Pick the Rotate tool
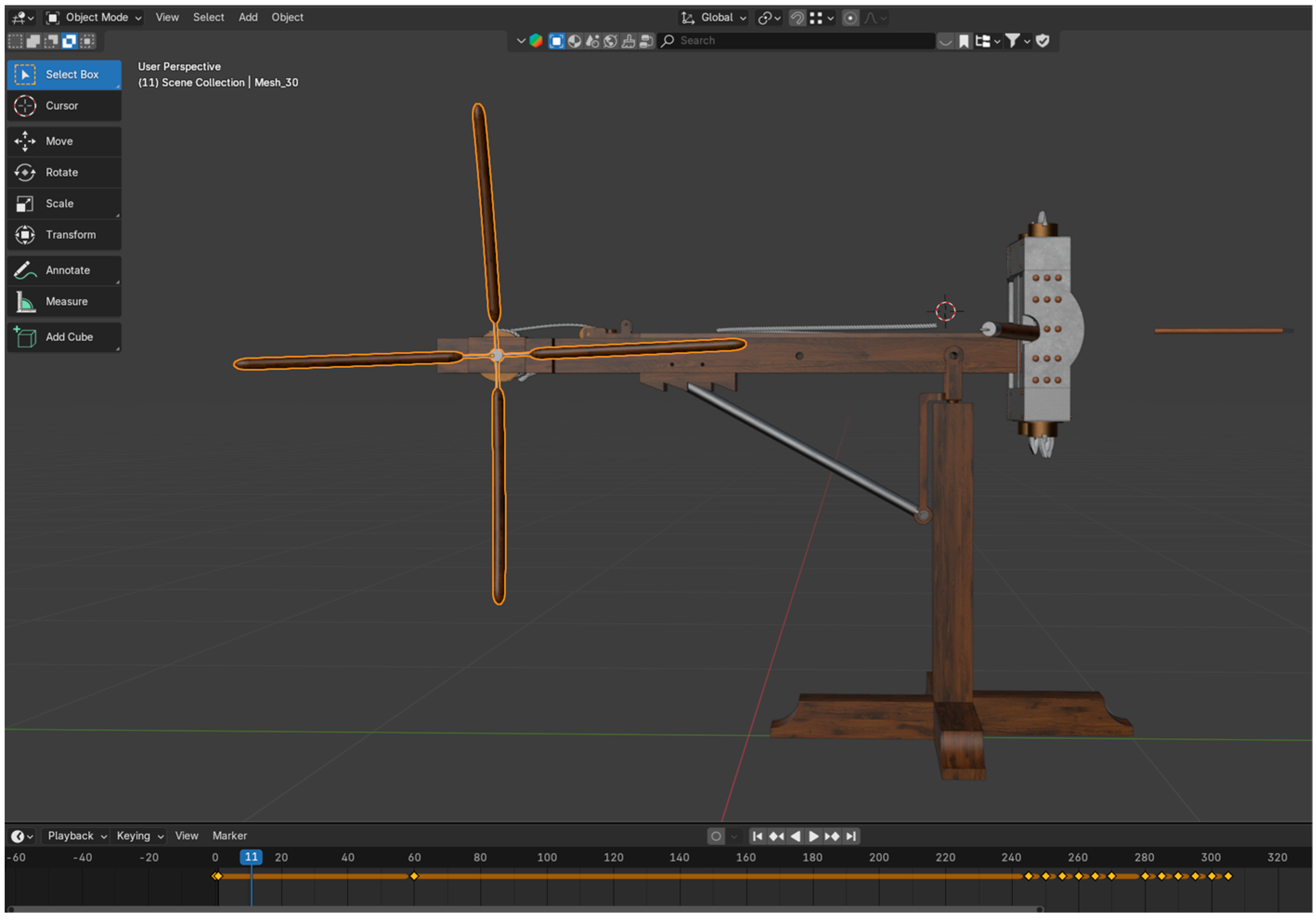 (x=63, y=173)
